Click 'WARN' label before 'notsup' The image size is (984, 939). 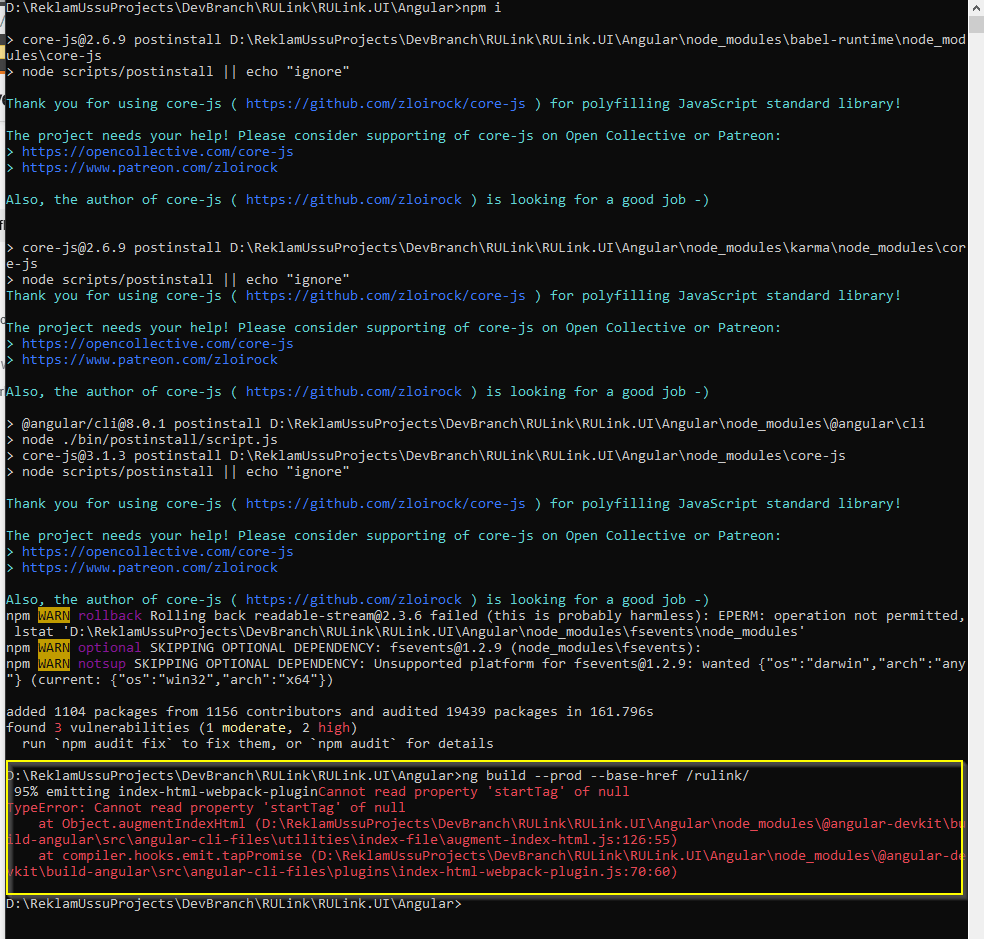[x=54, y=663]
